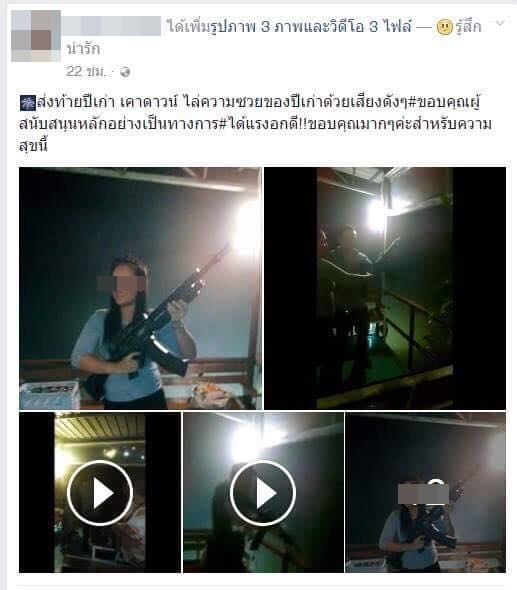Play the video with striped ceiling
Screen dimensions: 517x590
[x=100, y=493]
